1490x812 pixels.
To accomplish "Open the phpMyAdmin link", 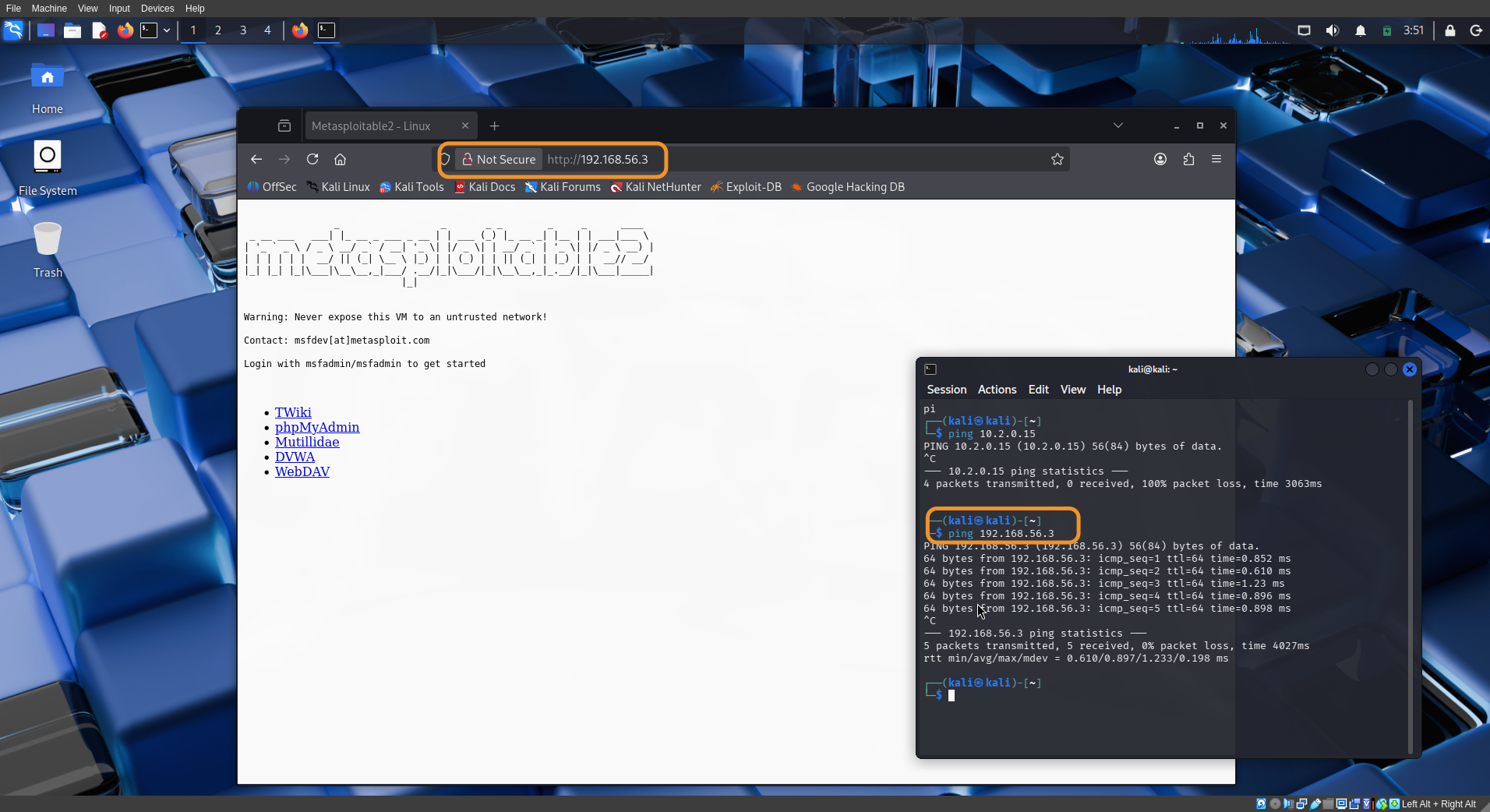I will 317,427.
